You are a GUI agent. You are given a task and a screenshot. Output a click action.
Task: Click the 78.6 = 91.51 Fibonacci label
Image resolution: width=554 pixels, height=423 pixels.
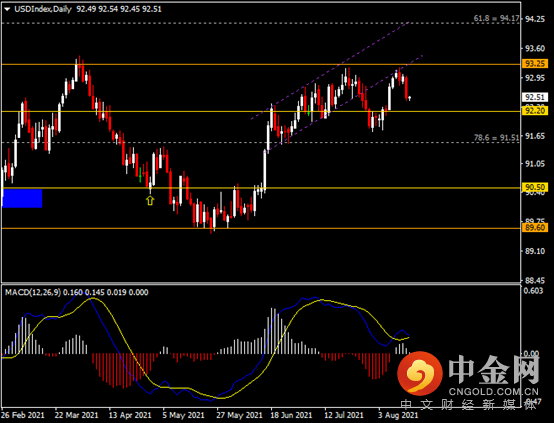click(x=496, y=137)
